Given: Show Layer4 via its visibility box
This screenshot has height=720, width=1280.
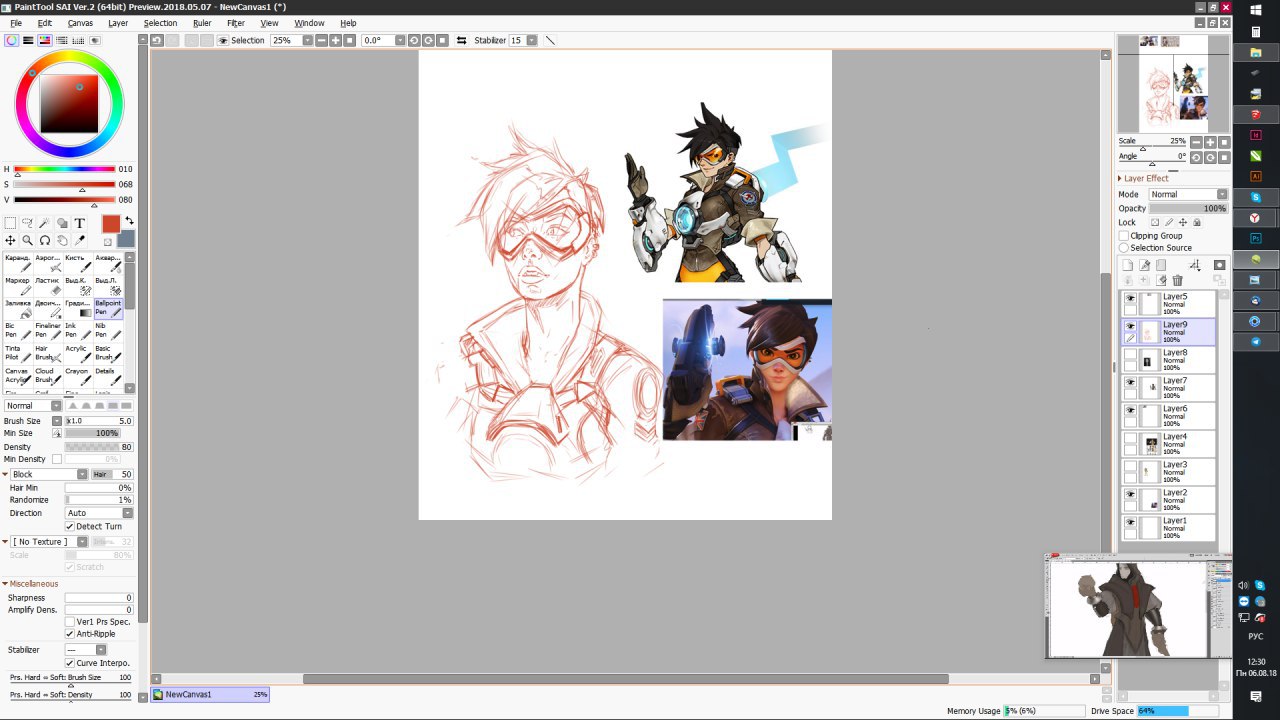Looking at the screenshot, I should tap(1131, 439).
